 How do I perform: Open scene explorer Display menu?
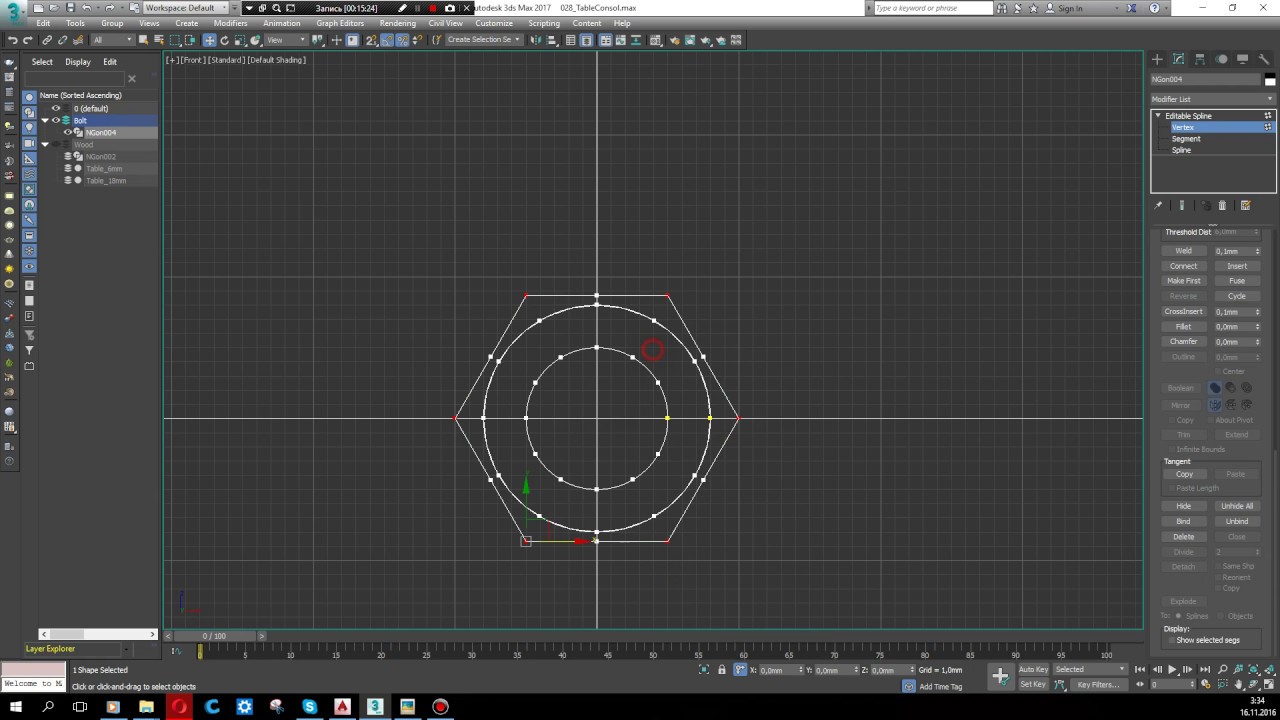click(x=78, y=62)
